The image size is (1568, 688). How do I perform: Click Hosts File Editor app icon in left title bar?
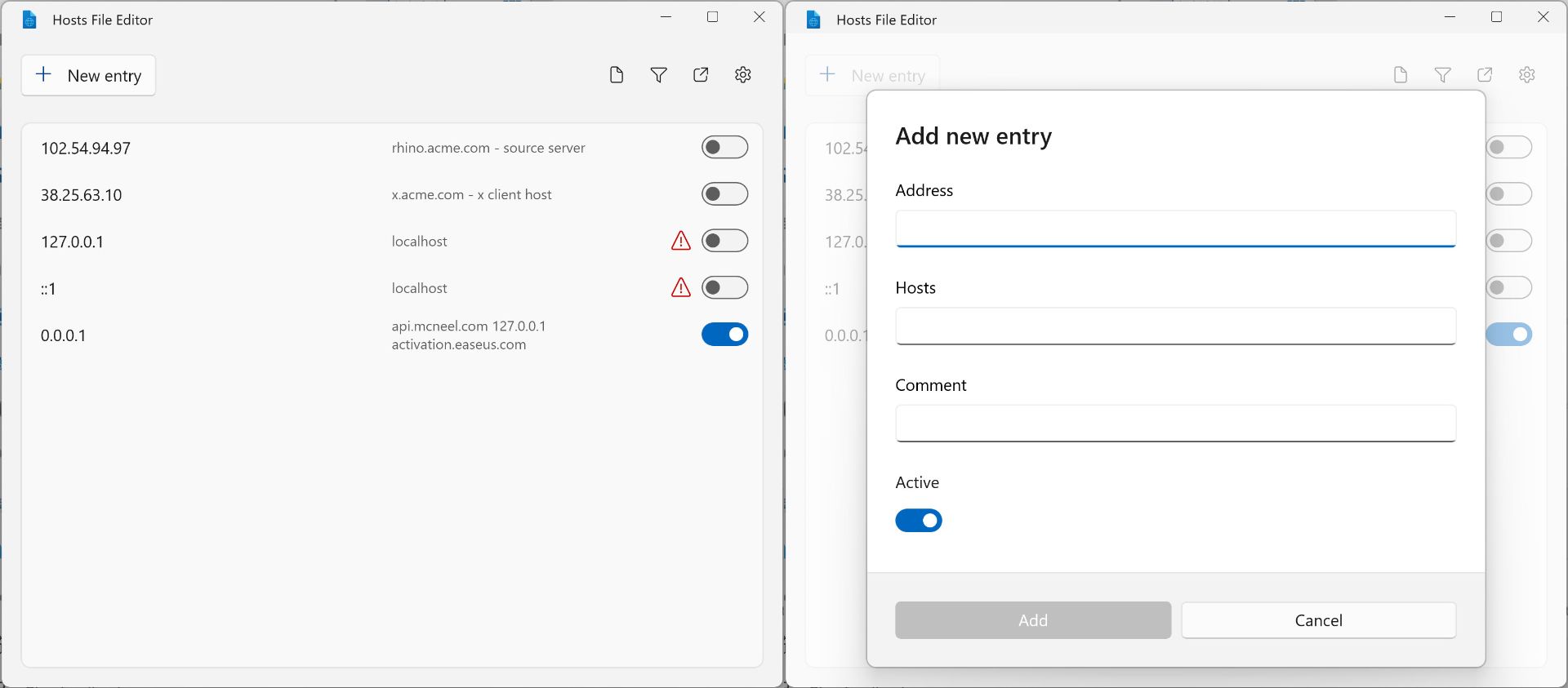point(30,20)
